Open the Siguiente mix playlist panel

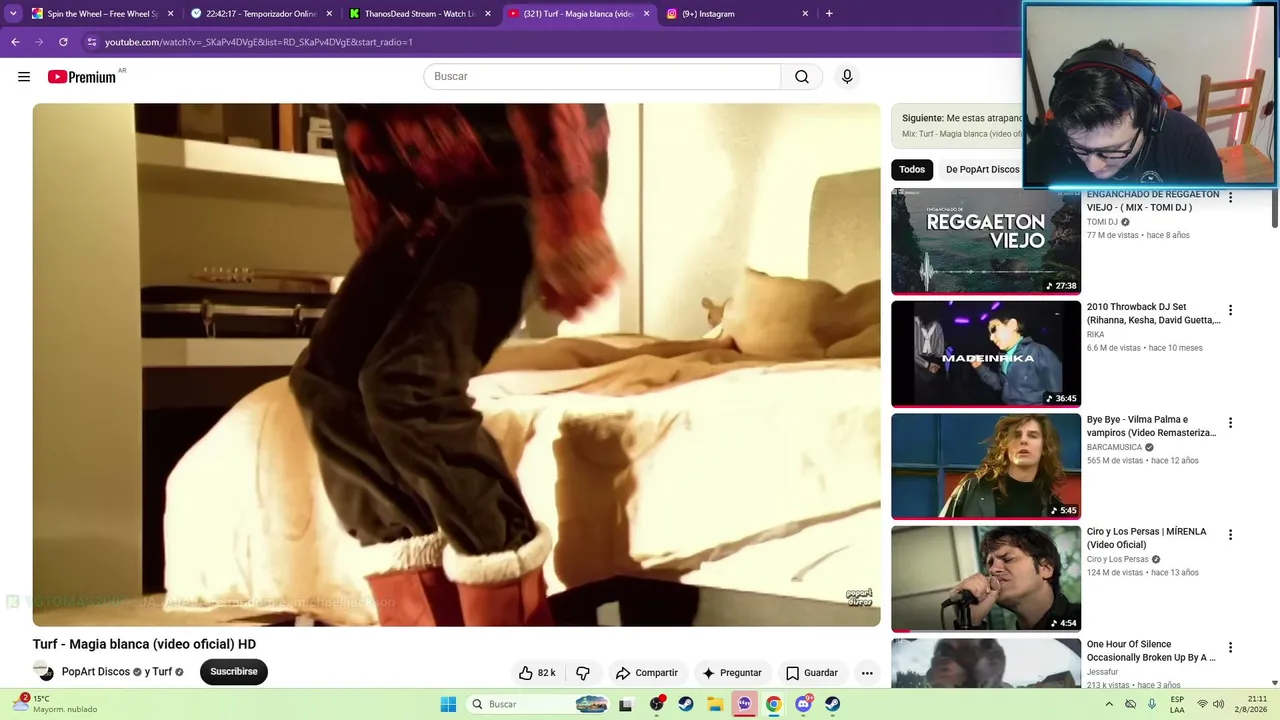pos(957,125)
